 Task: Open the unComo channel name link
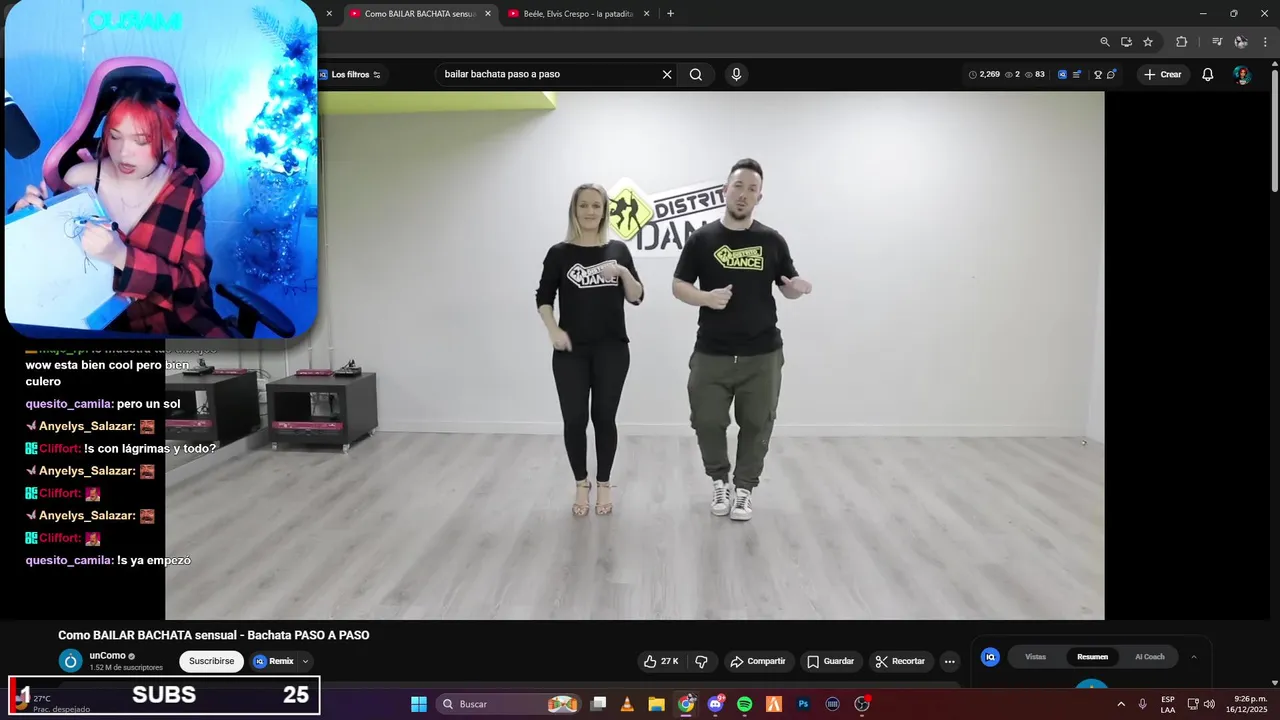coord(107,656)
